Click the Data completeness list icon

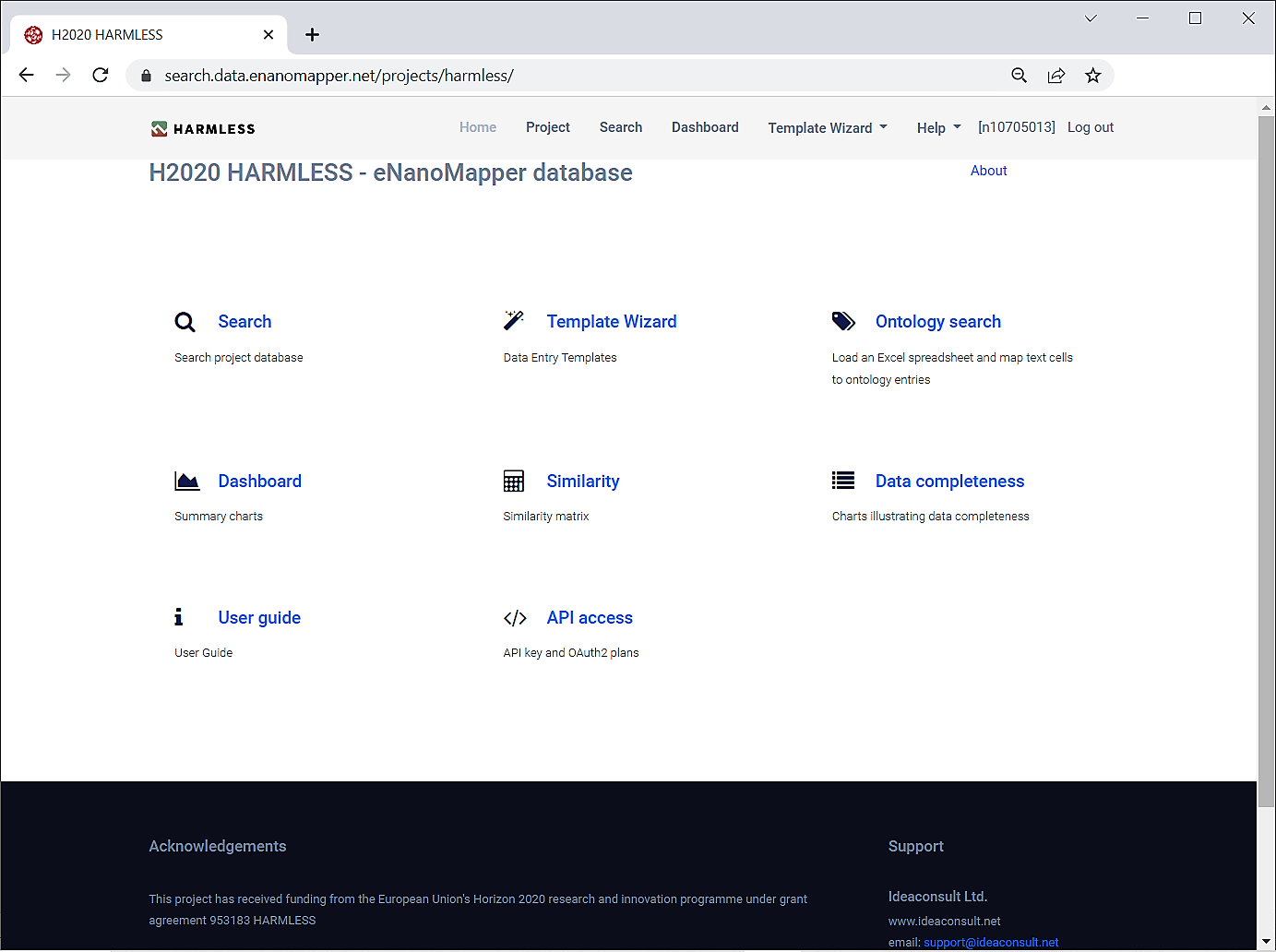click(x=843, y=481)
